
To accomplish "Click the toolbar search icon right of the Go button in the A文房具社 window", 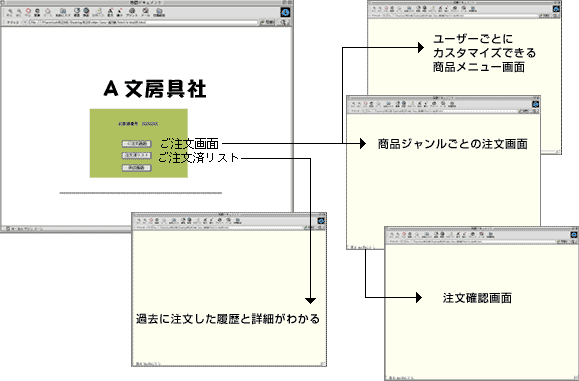I will click(x=283, y=22).
